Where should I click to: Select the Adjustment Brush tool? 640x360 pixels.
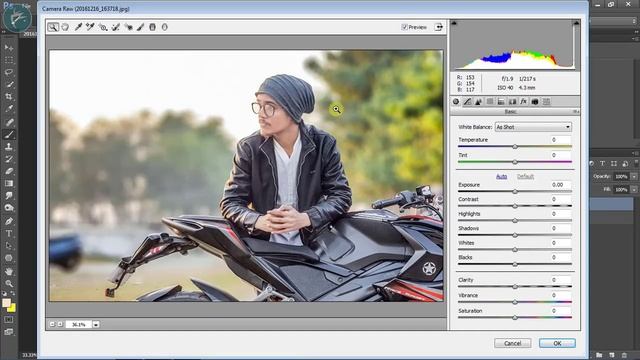click(140, 27)
